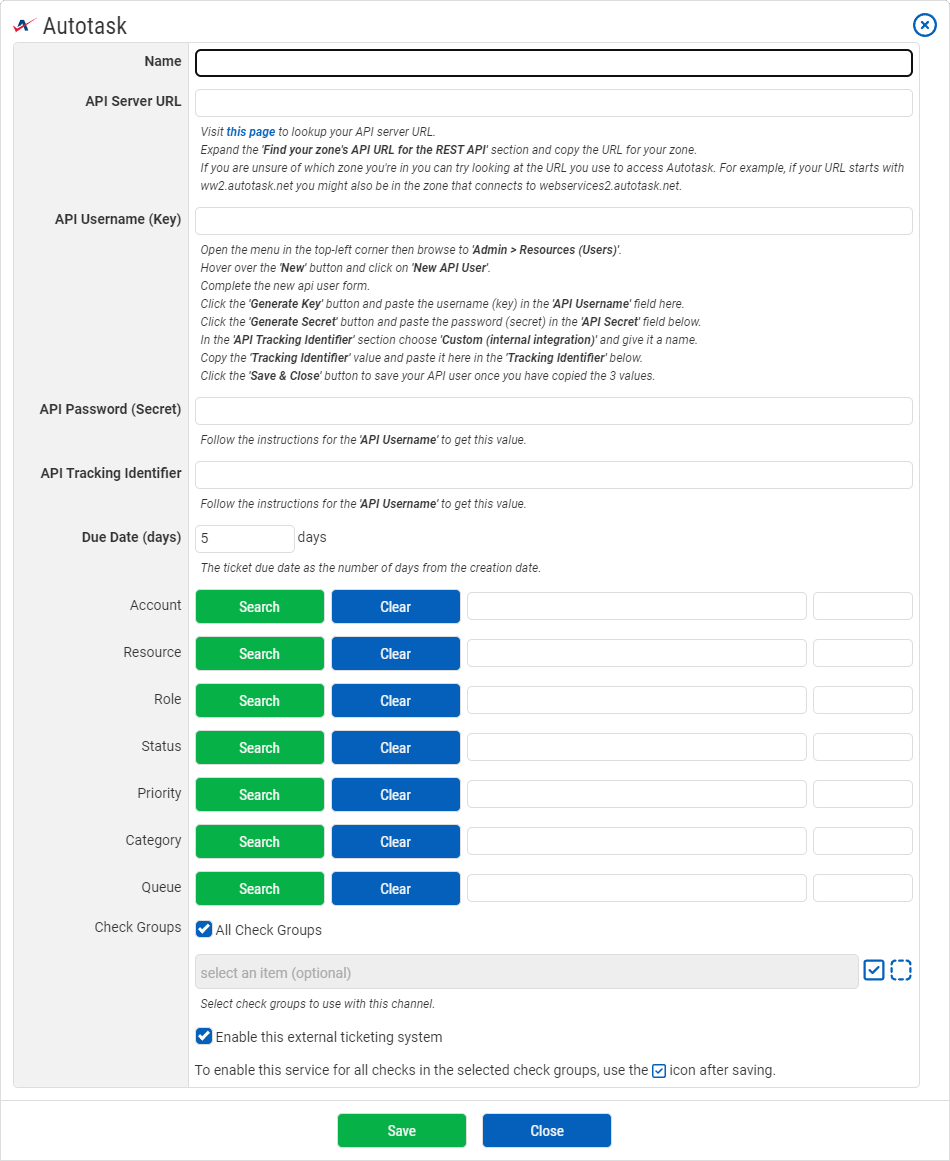
Task: Toggle the All Check Groups checkbox
Action: point(204,929)
